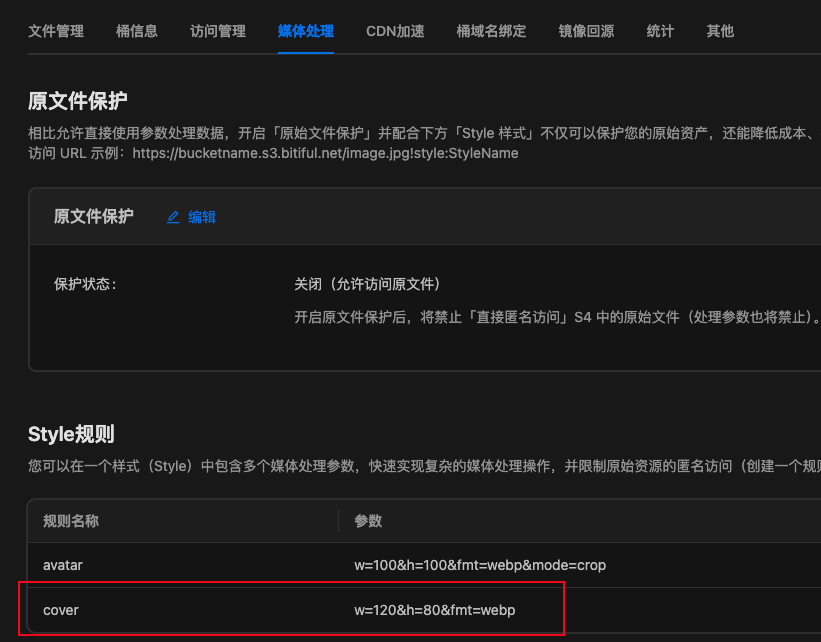Screen dimensions: 821x642
Task: Open the 镜像回源 tab
Action: (x=586, y=31)
